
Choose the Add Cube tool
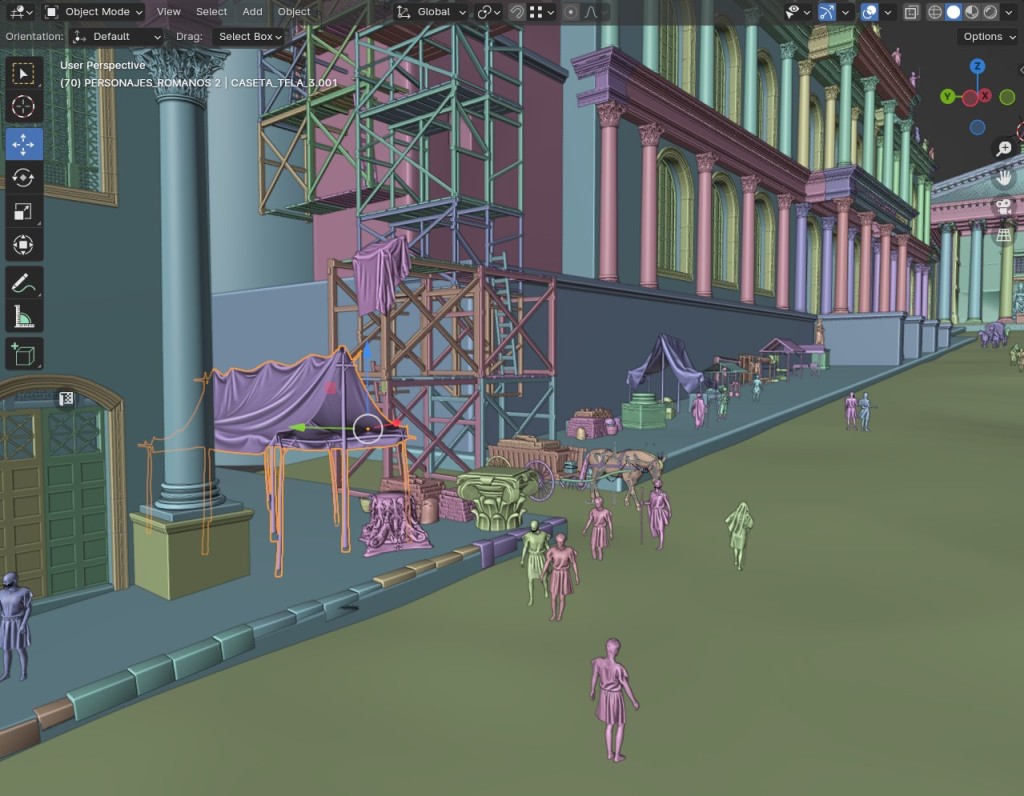click(x=22, y=353)
